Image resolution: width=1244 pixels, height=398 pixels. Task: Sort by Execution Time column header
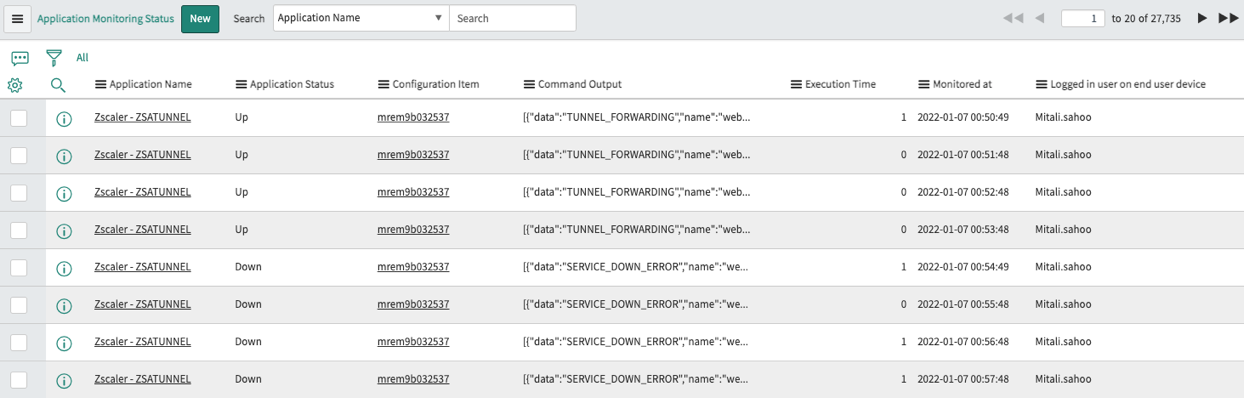point(841,85)
